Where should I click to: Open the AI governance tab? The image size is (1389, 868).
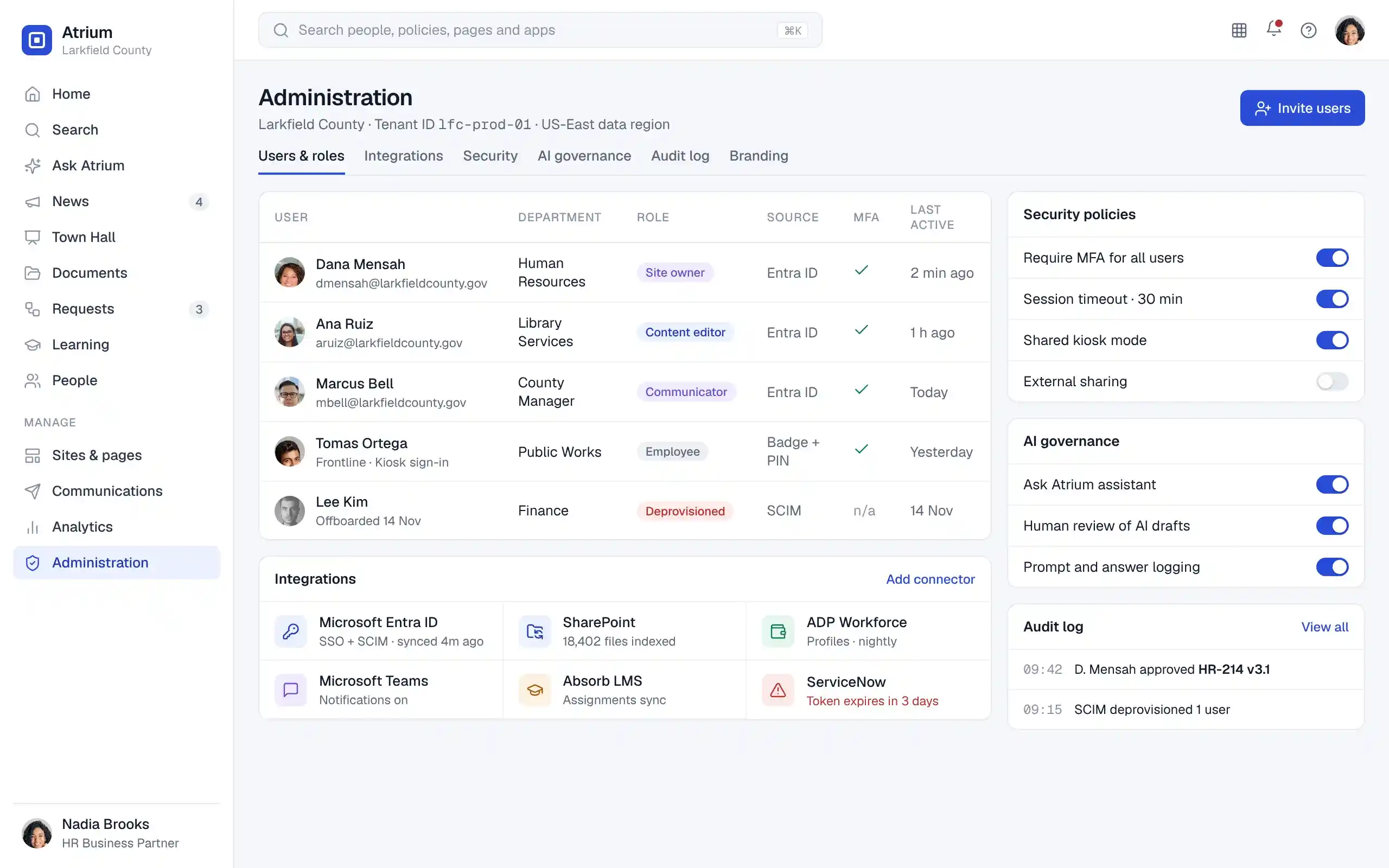pos(584,156)
